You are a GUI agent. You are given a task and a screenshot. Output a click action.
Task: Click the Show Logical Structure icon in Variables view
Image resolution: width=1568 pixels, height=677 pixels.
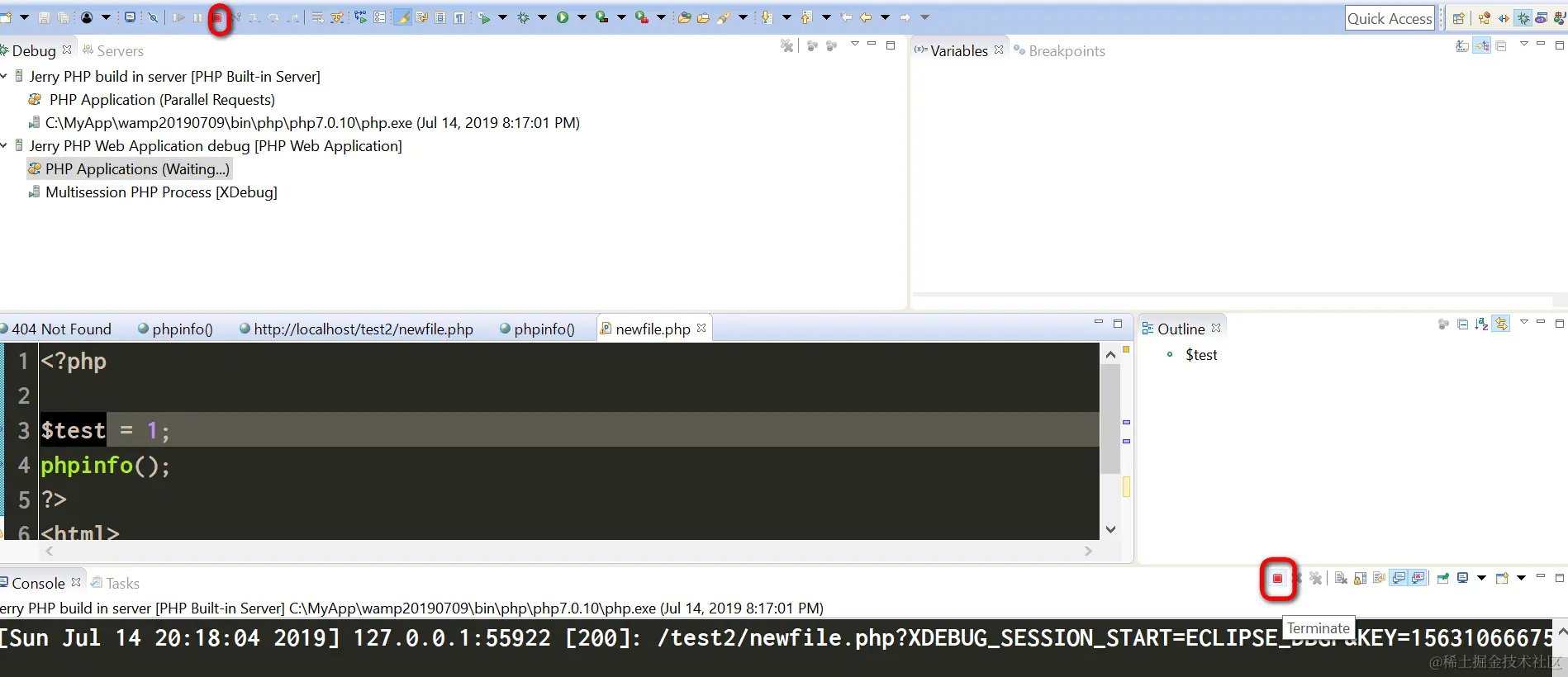point(1482,46)
